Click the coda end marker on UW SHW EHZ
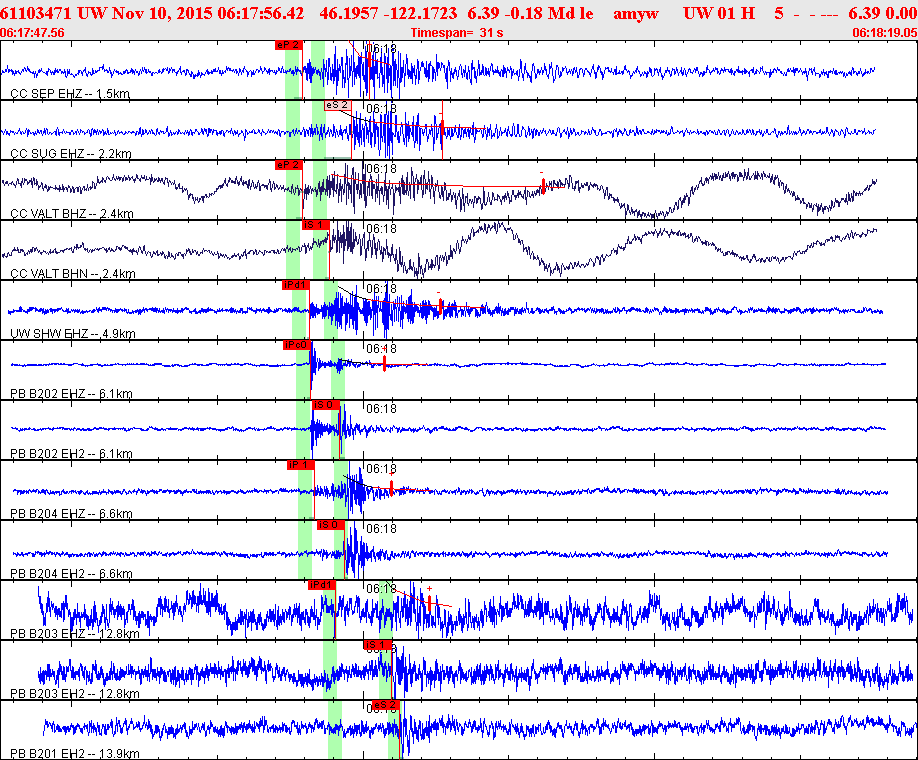The width and height of the screenshot is (918, 760). point(440,306)
